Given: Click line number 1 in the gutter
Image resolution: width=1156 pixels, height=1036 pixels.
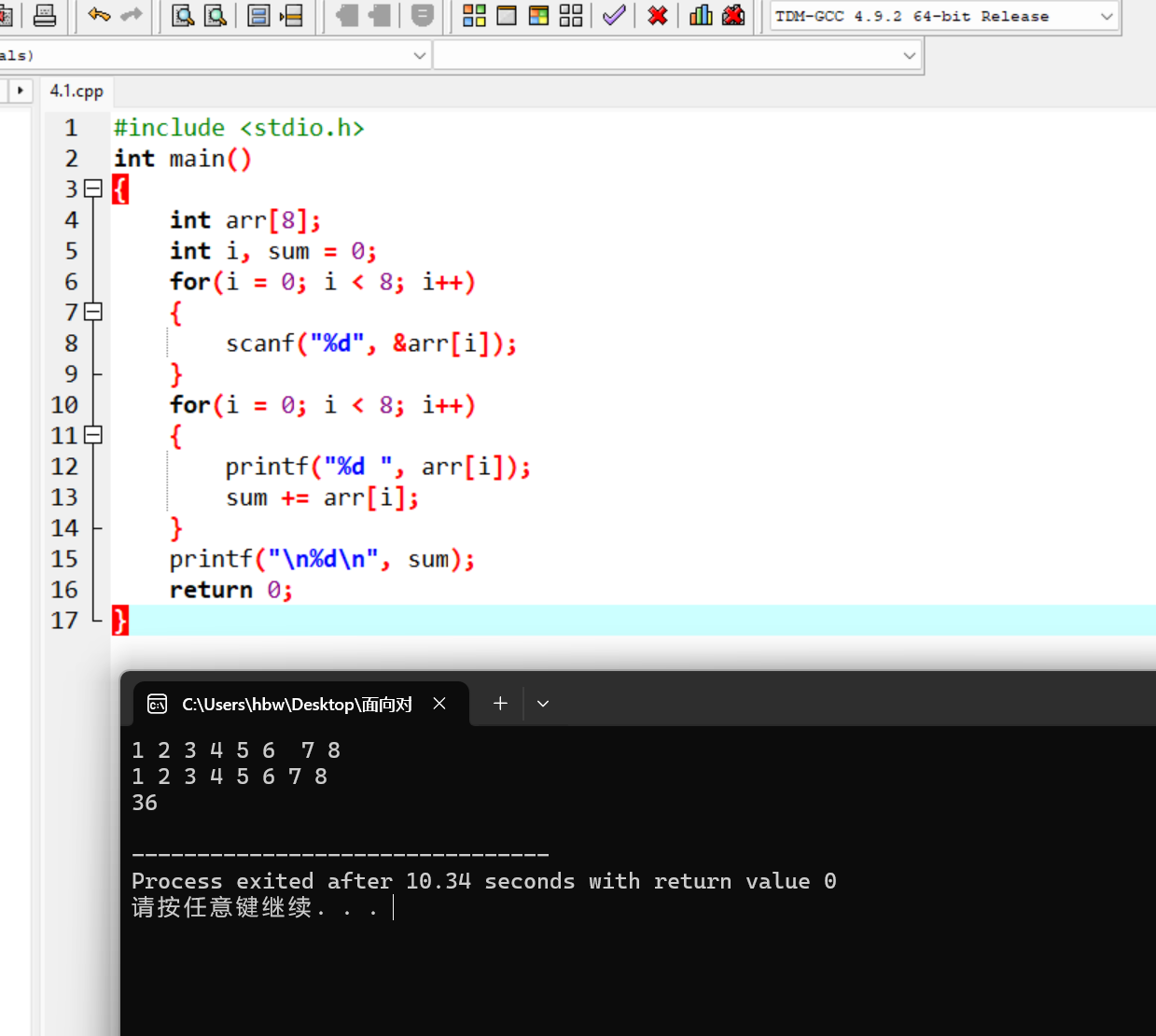Looking at the screenshot, I should pyautogui.click(x=71, y=128).
